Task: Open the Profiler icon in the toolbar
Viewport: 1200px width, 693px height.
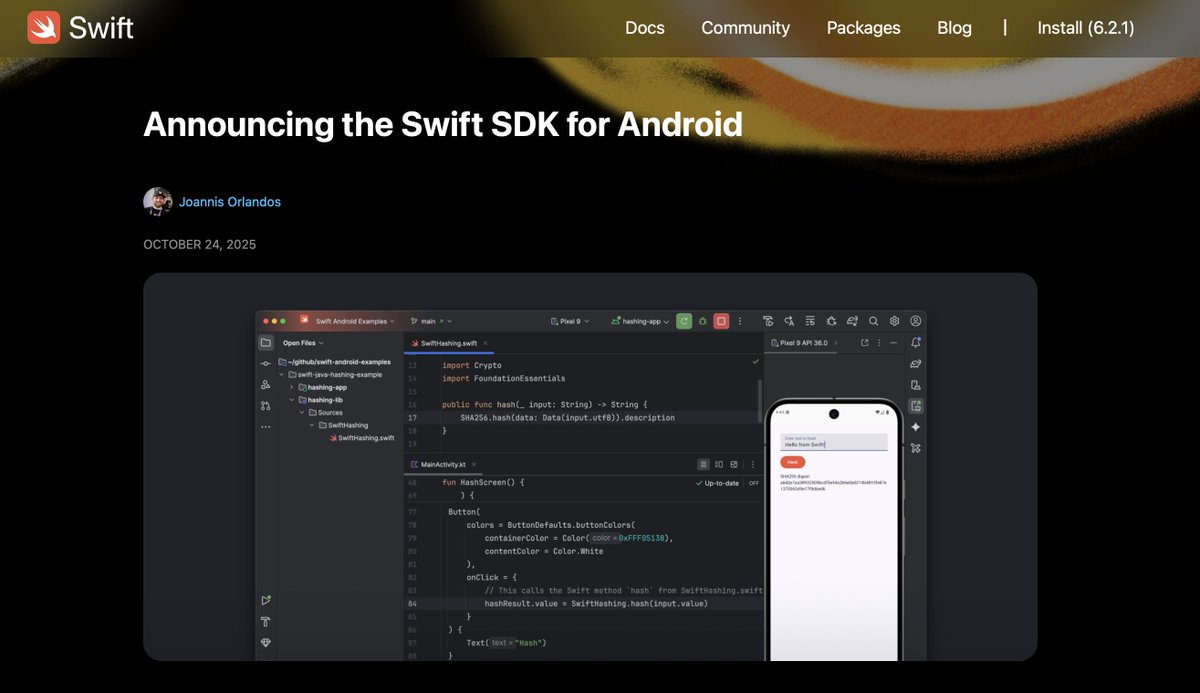Action: [x=768, y=321]
